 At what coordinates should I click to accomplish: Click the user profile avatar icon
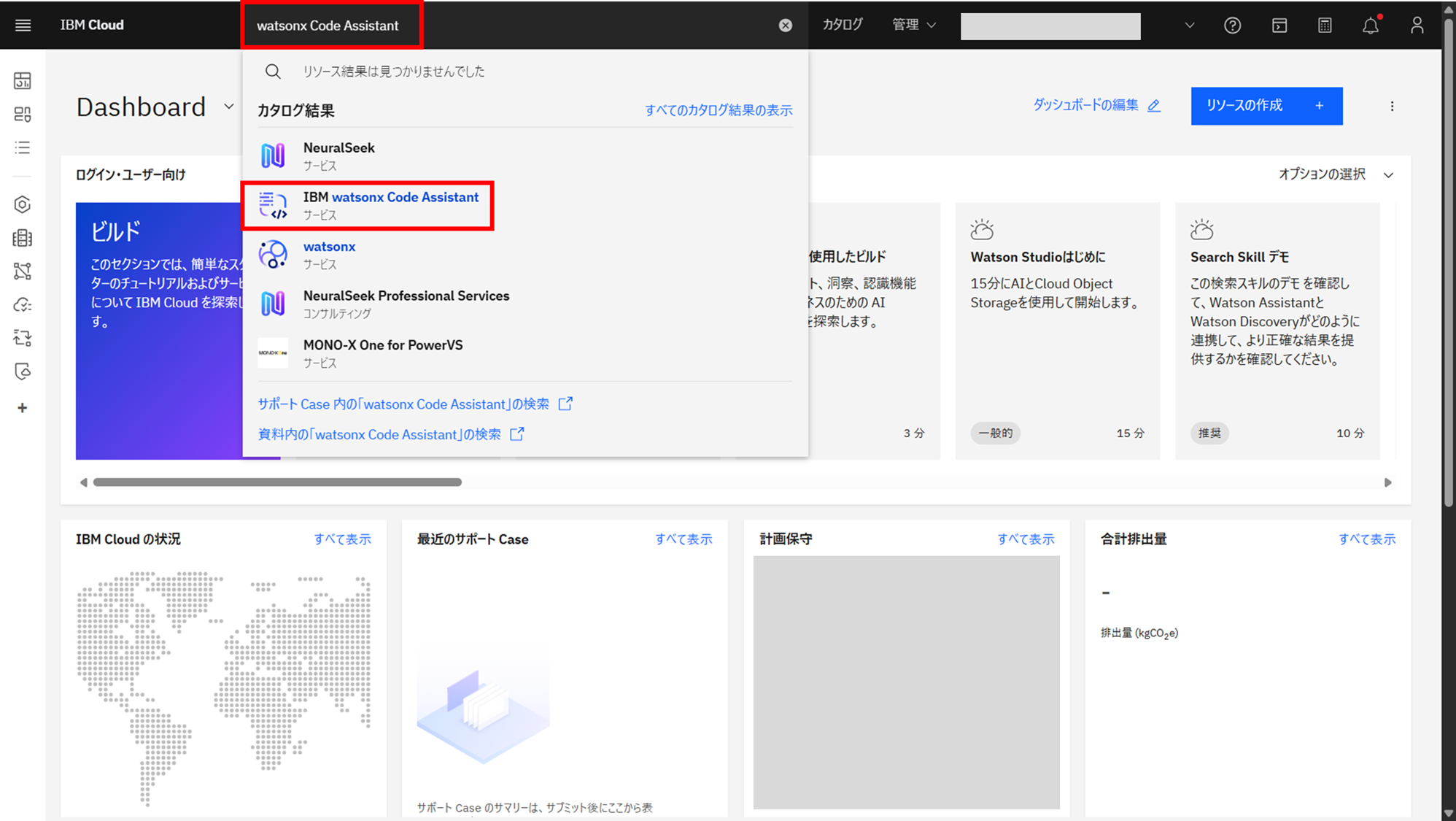[1417, 26]
